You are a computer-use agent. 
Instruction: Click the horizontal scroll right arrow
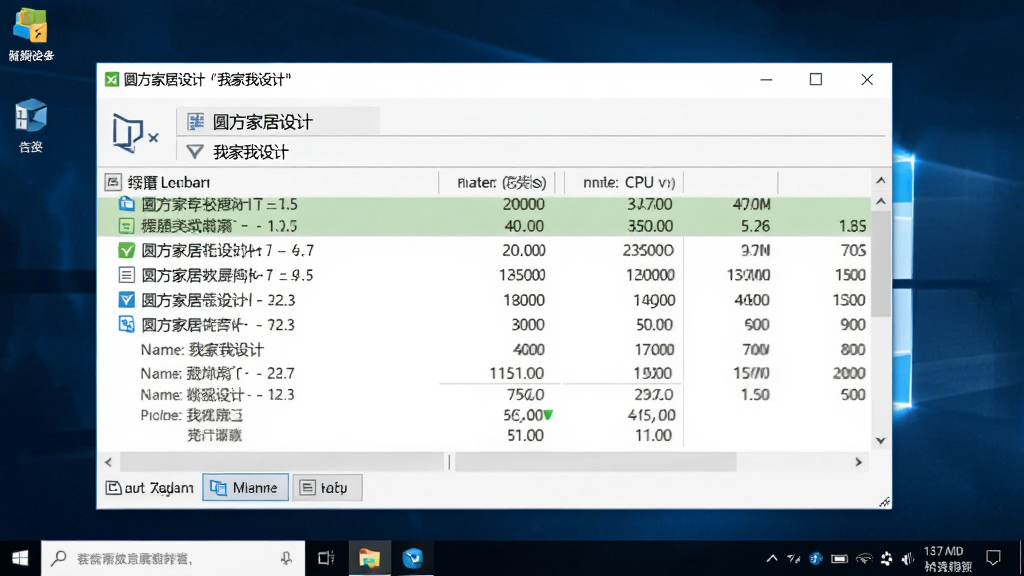coord(859,462)
